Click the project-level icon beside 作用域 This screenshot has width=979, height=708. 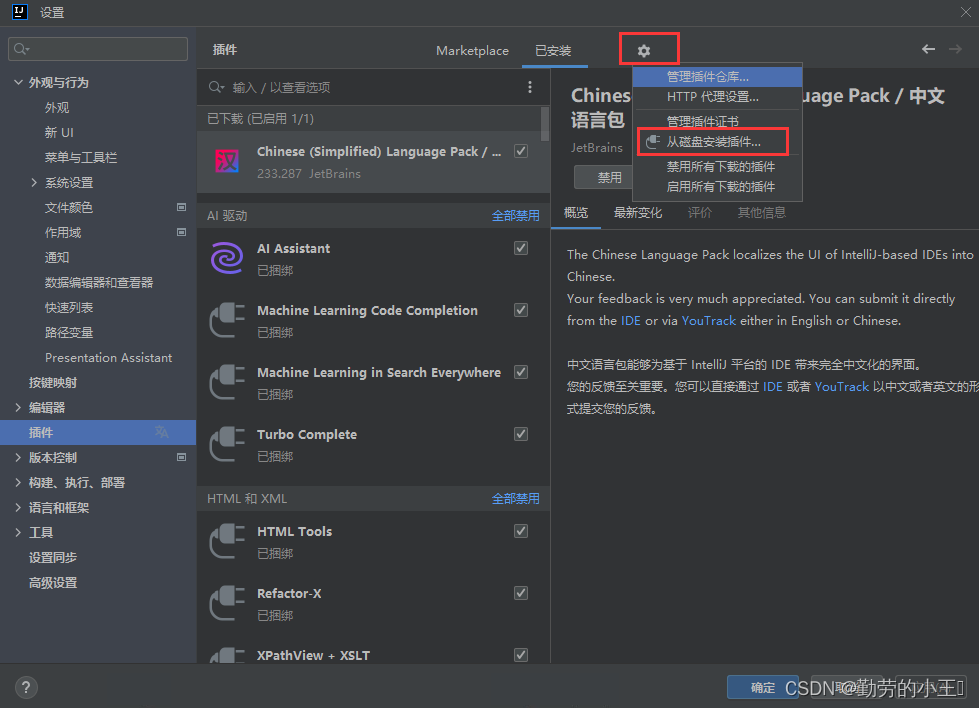click(x=182, y=232)
